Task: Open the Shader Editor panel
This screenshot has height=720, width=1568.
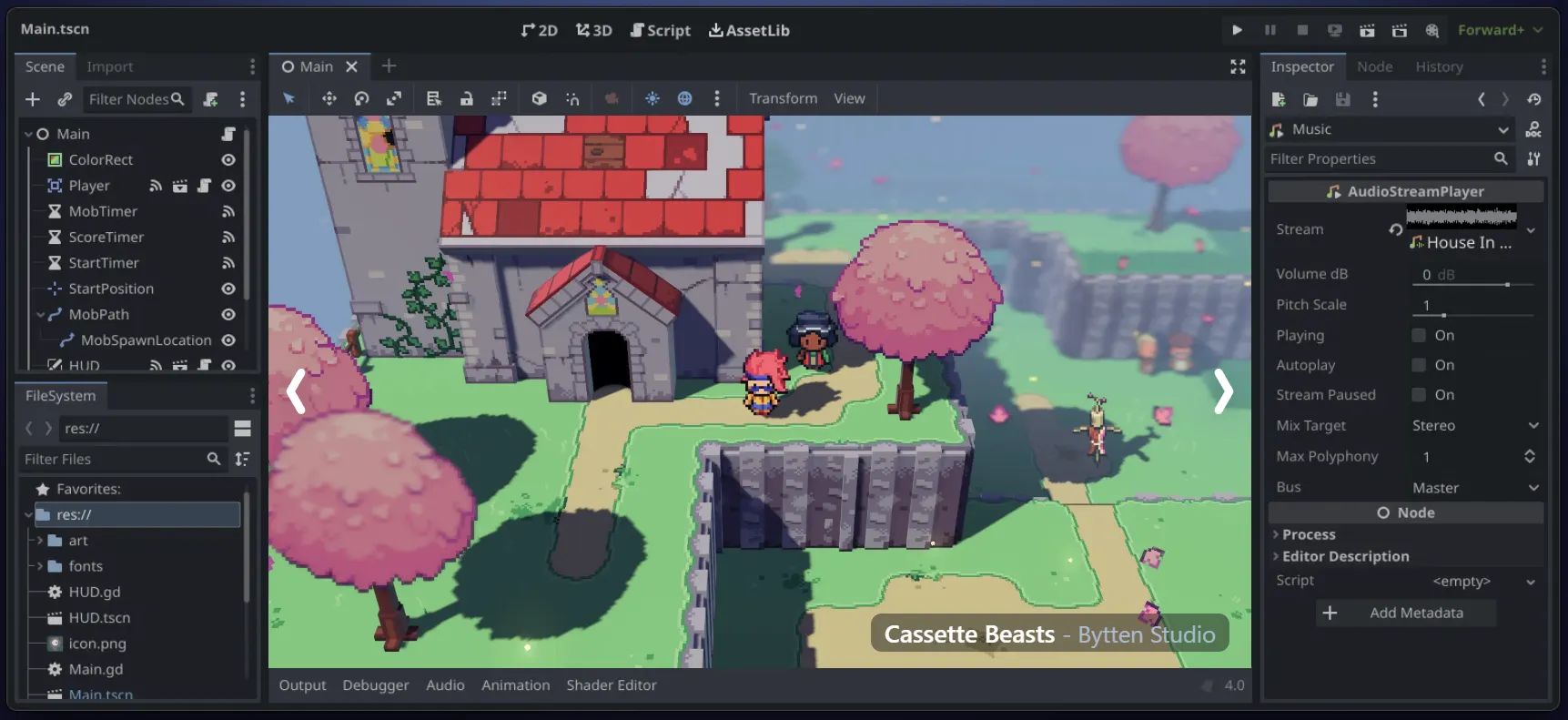Action: pyautogui.click(x=611, y=685)
